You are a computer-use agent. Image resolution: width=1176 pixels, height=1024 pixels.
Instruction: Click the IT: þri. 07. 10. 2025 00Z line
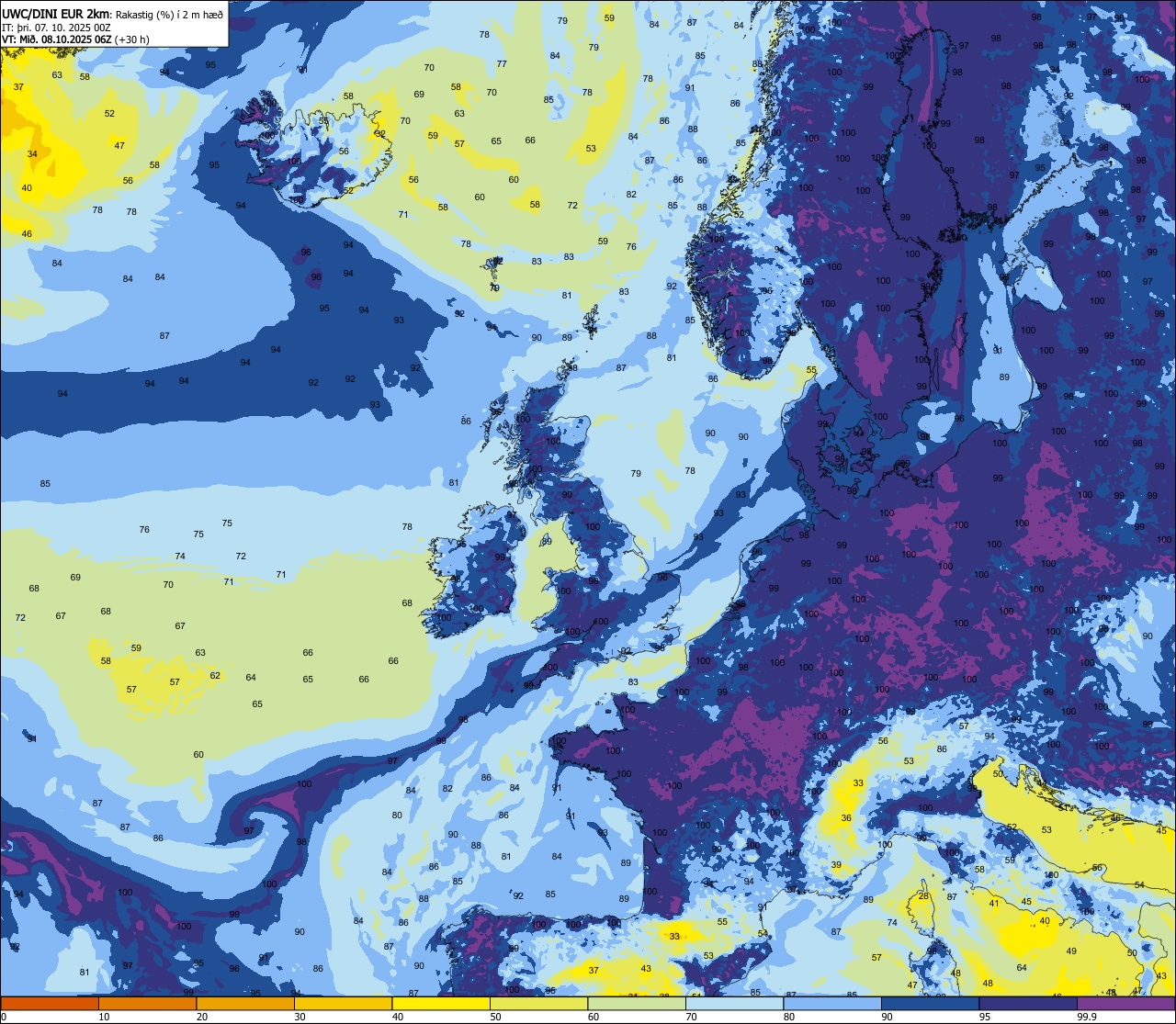tap(57, 28)
